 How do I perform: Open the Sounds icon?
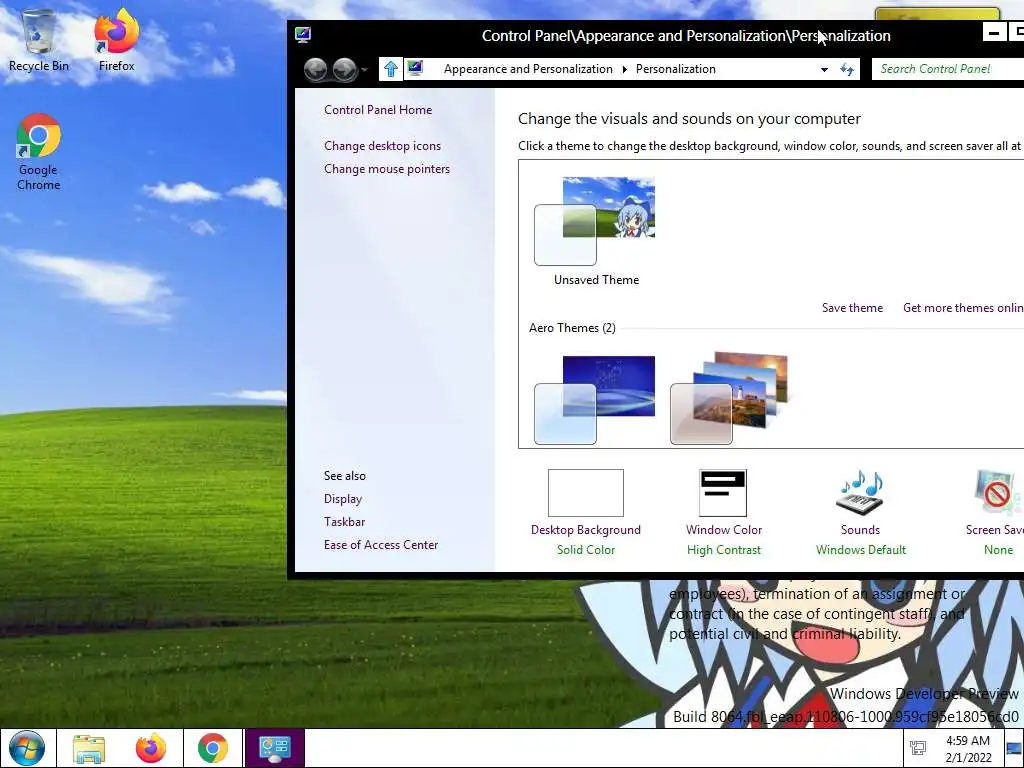pos(860,493)
